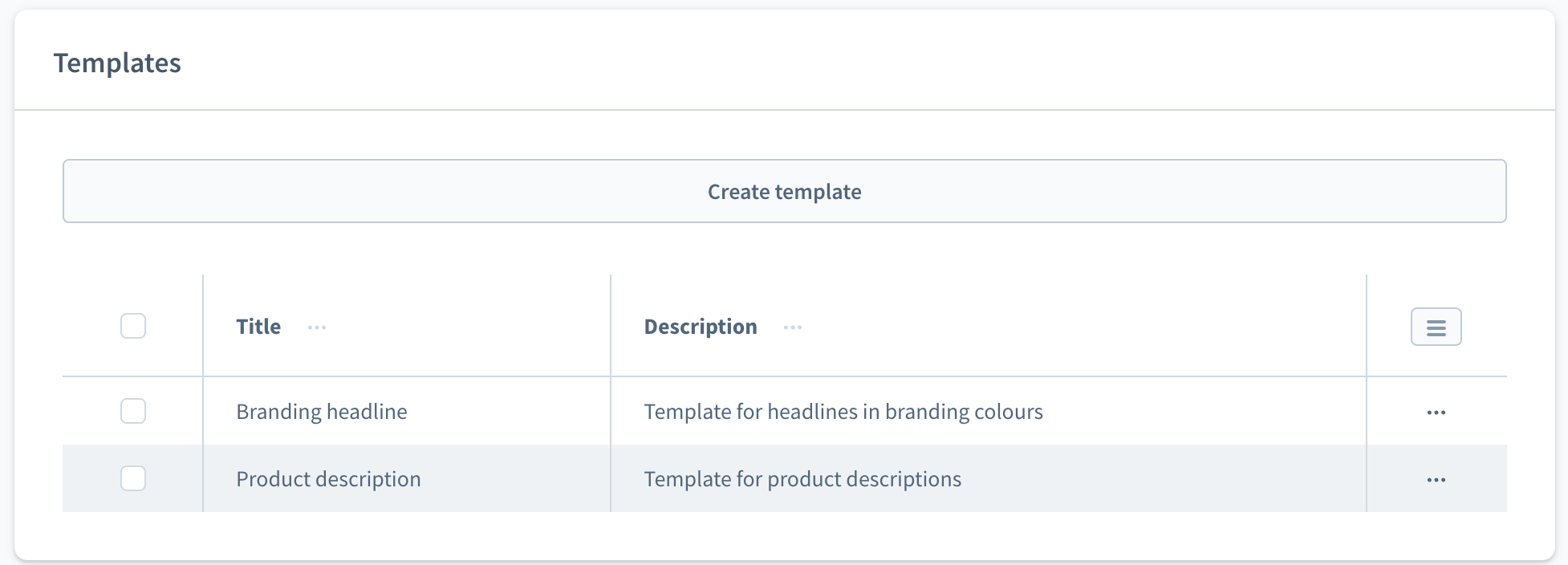
Task: Grab the divider between Title and Description headers
Action: click(x=611, y=326)
